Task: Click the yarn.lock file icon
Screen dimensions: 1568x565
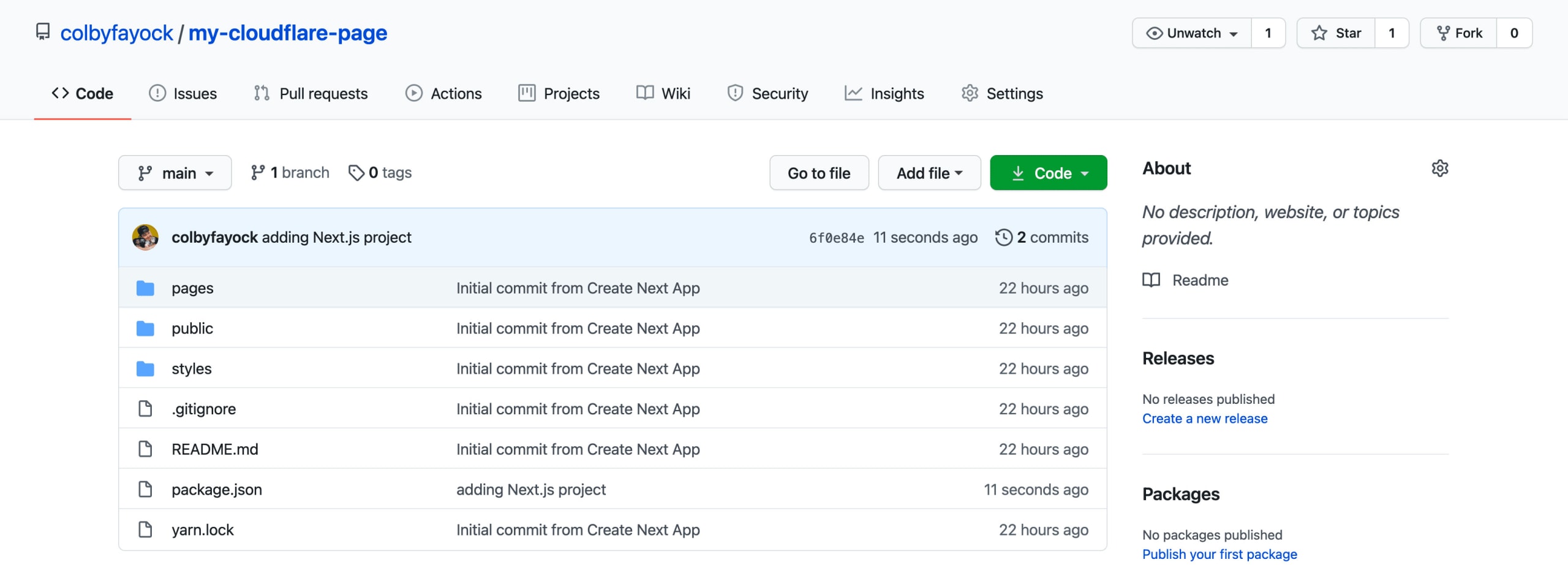Action: [145, 529]
